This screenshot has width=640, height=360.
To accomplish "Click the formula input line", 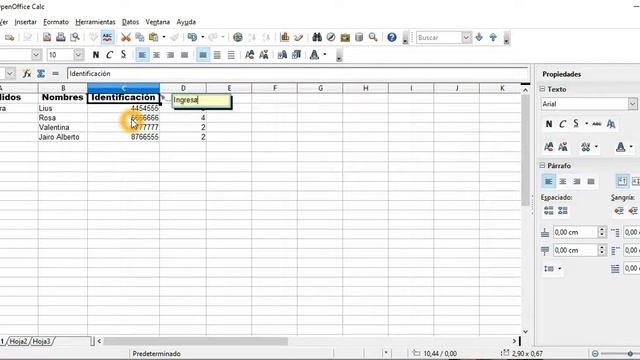I will pos(298,73).
